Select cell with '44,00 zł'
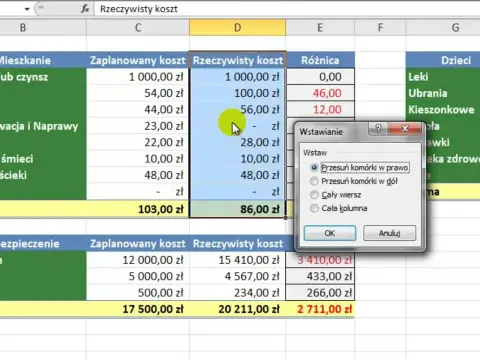Image resolution: width=480 pixels, height=360 pixels. click(x=138, y=109)
